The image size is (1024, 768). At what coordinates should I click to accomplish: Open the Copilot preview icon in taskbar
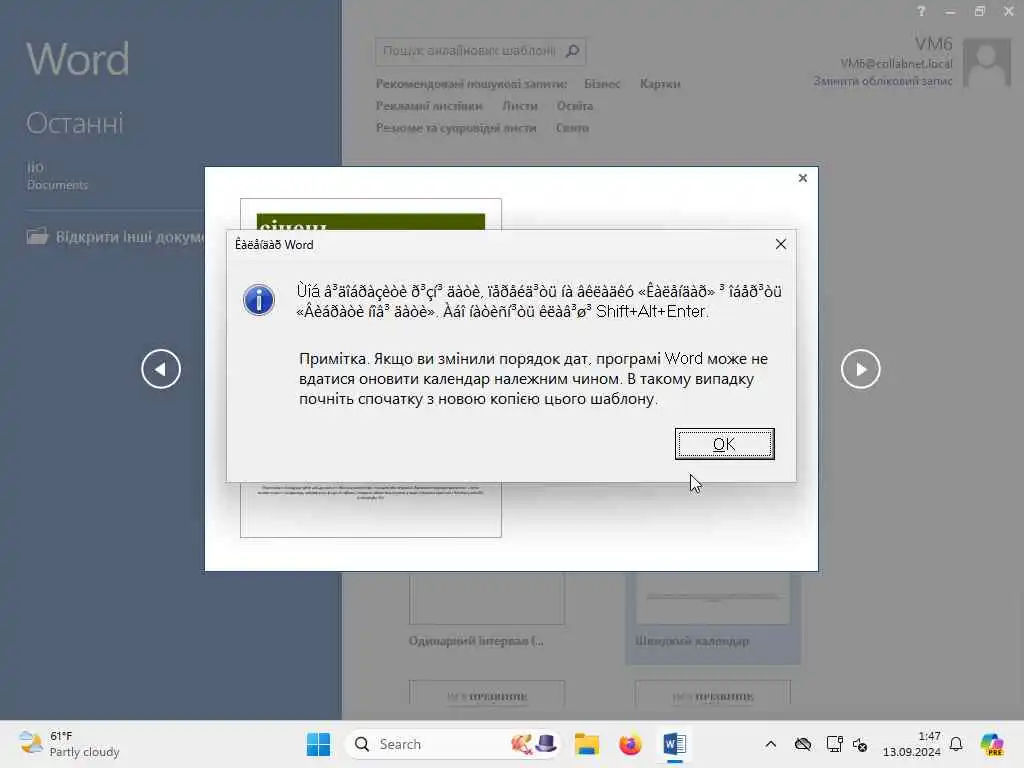tap(991, 744)
